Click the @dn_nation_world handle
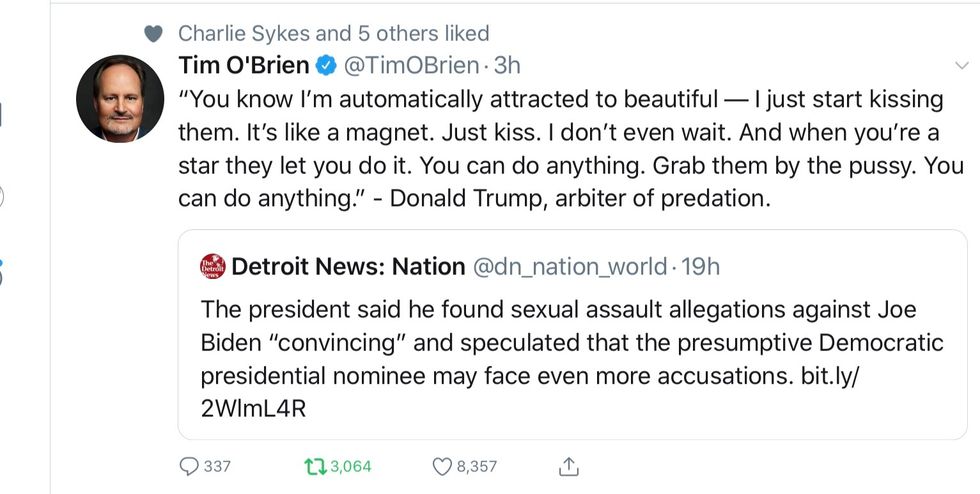 click(568, 267)
